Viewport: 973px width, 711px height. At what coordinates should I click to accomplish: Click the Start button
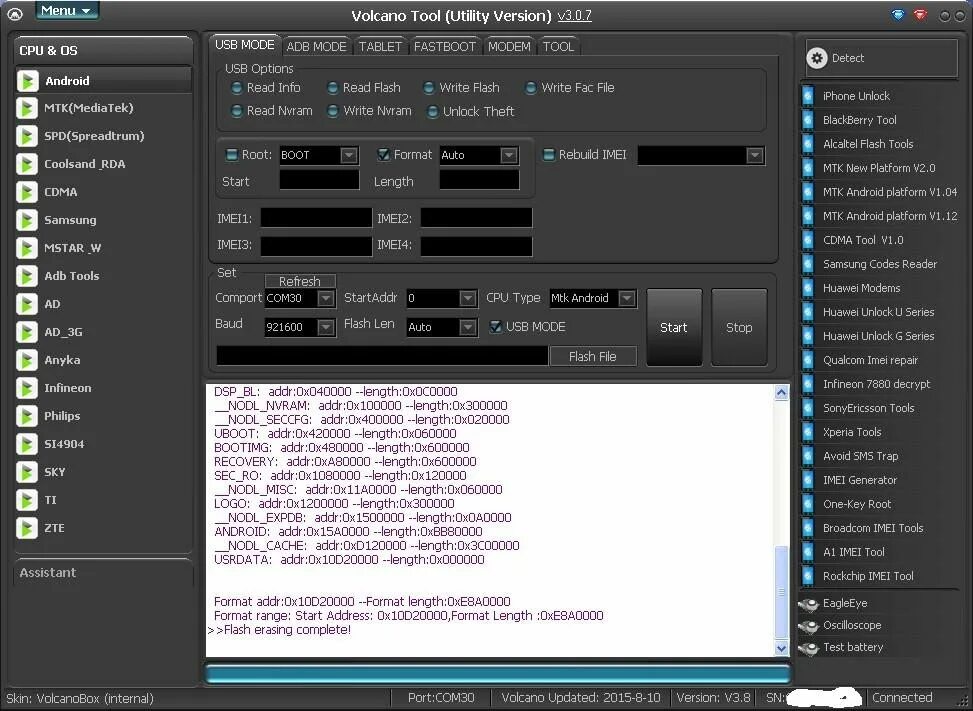tap(674, 327)
